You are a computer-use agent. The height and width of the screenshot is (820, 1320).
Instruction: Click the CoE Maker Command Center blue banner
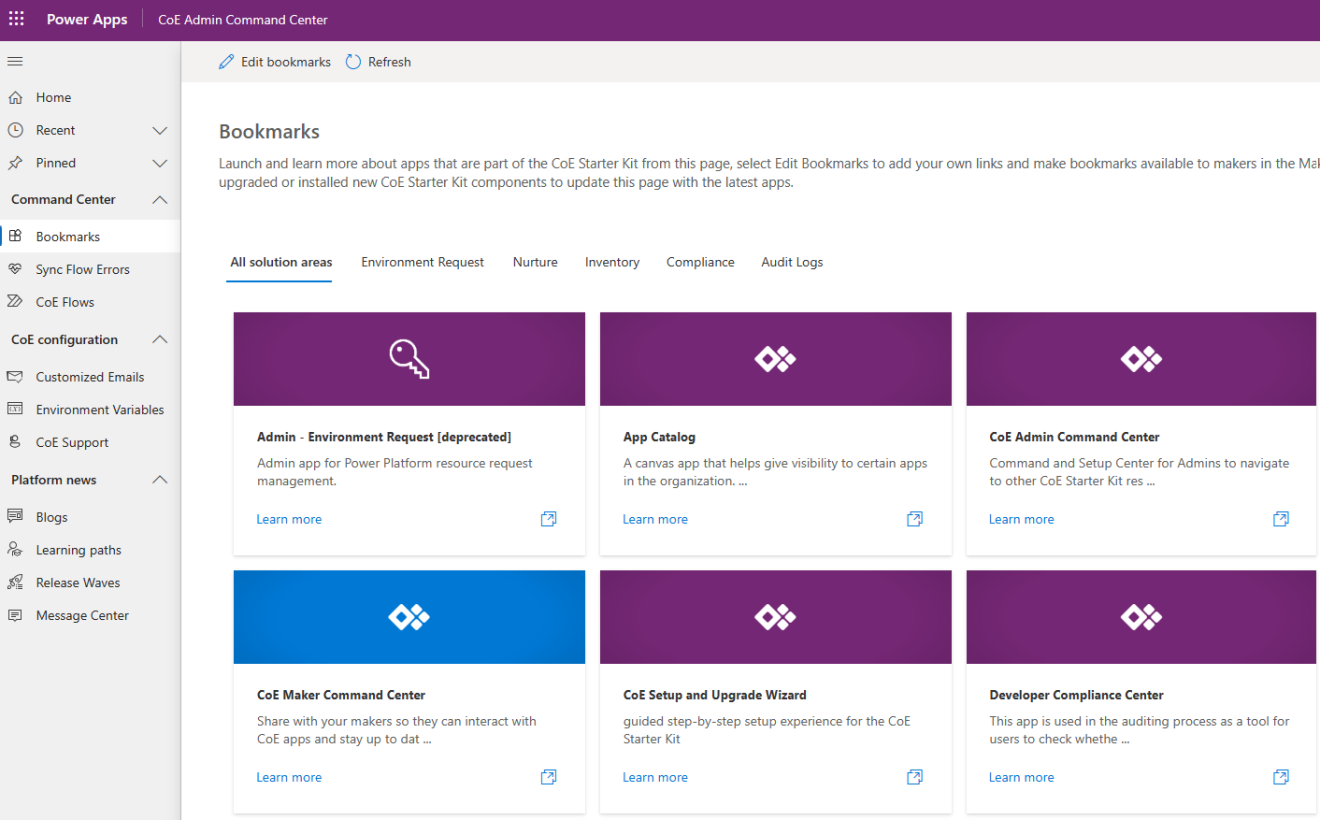point(409,617)
